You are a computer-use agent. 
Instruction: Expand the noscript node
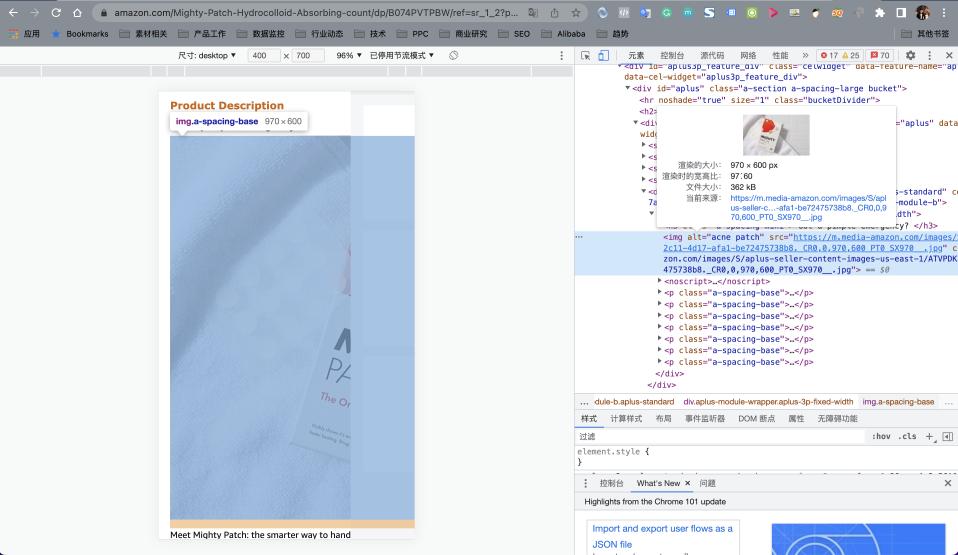(x=660, y=281)
